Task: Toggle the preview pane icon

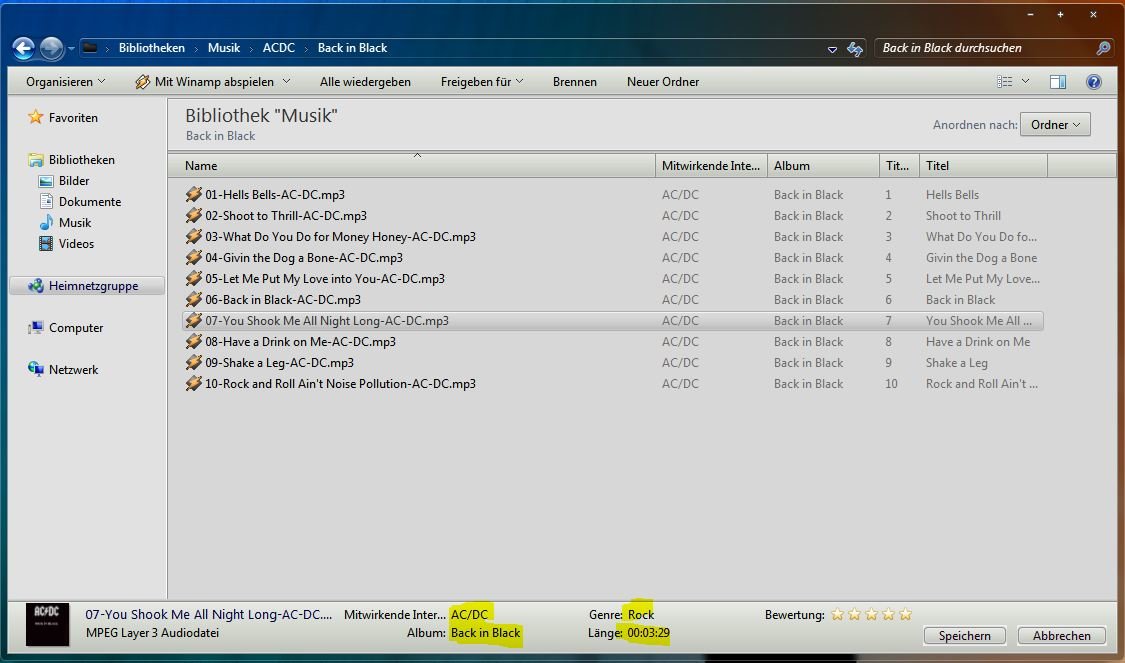Action: pyautogui.click(x=1058, y=82)
